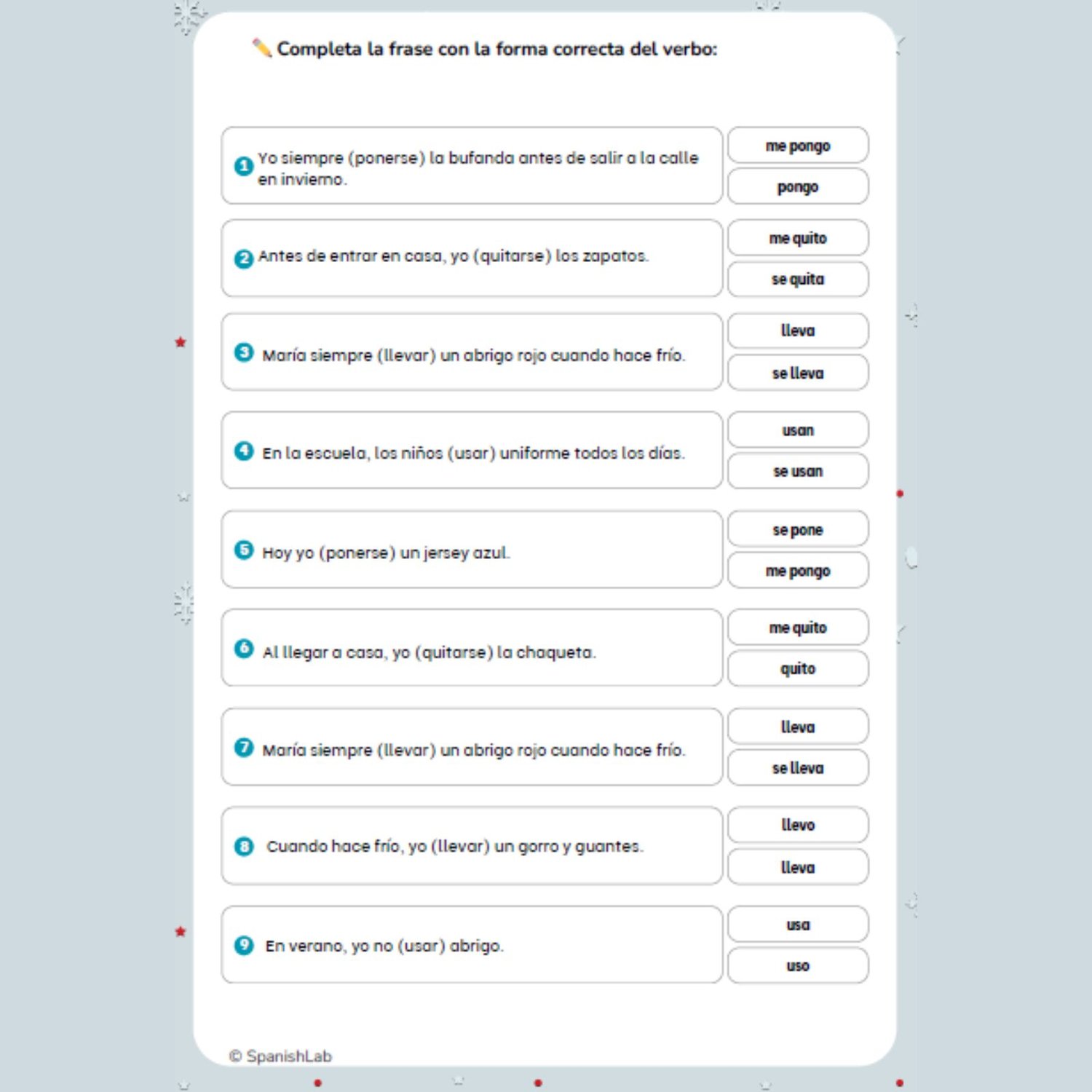Pick "se quita" answer for question 2
Image resolution: width=1092 pixels, height=1092 pixels.
coord(797,280)
